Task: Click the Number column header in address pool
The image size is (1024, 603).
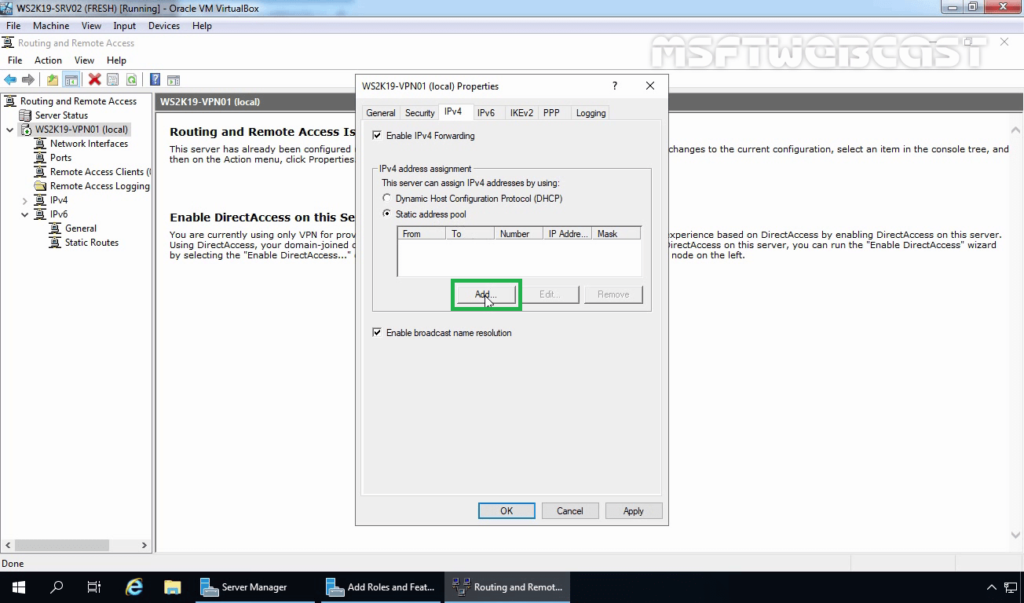Action: point(519,234)
